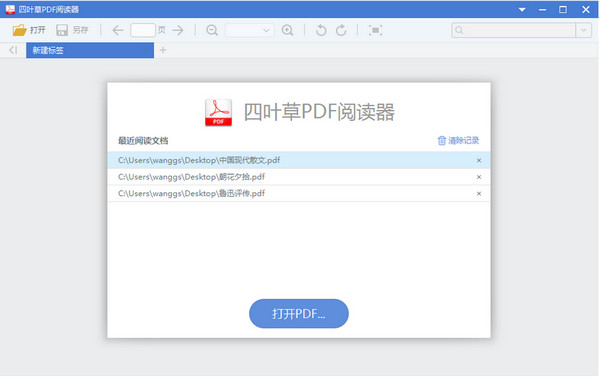Click the 打开PDF... button

click(x=299, y=313)
